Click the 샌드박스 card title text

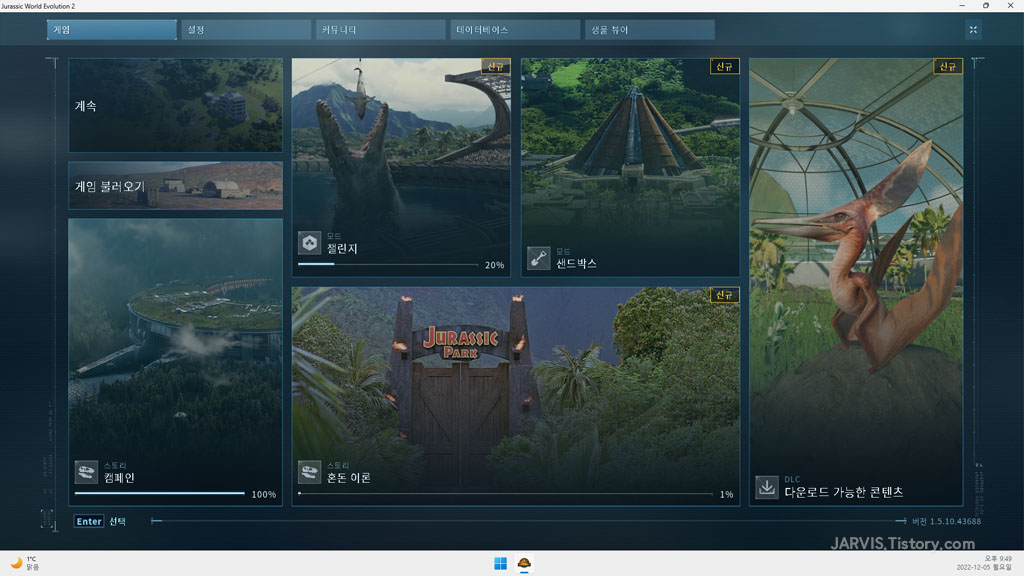coord(576,263)
